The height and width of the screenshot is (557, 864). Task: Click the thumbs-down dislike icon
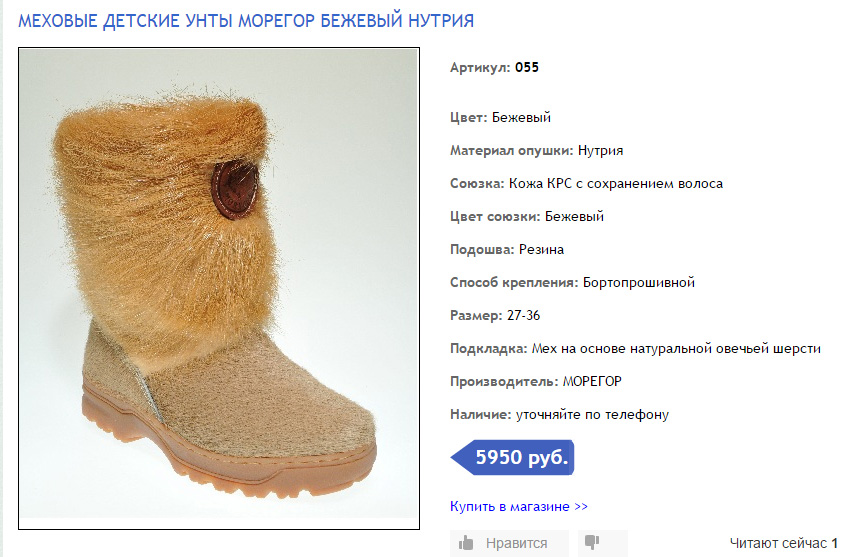(x=591, y=542)
